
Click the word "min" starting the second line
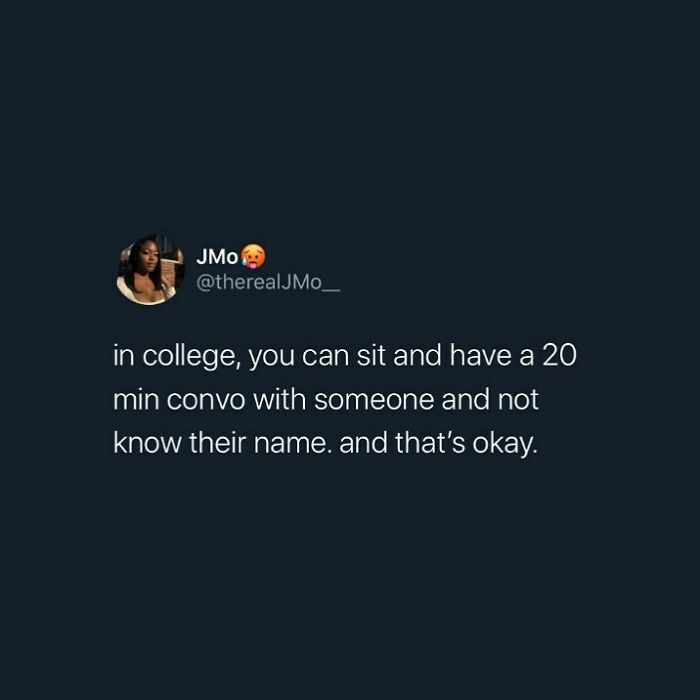(136, 399)
